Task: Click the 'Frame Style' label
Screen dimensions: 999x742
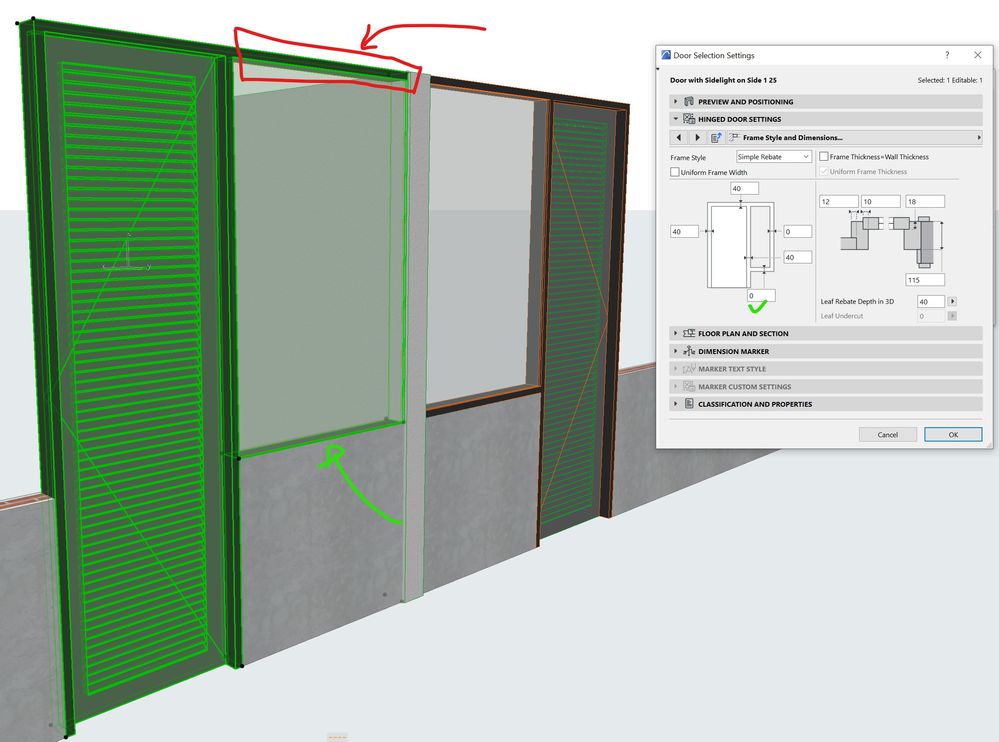Action: (688, 157)
